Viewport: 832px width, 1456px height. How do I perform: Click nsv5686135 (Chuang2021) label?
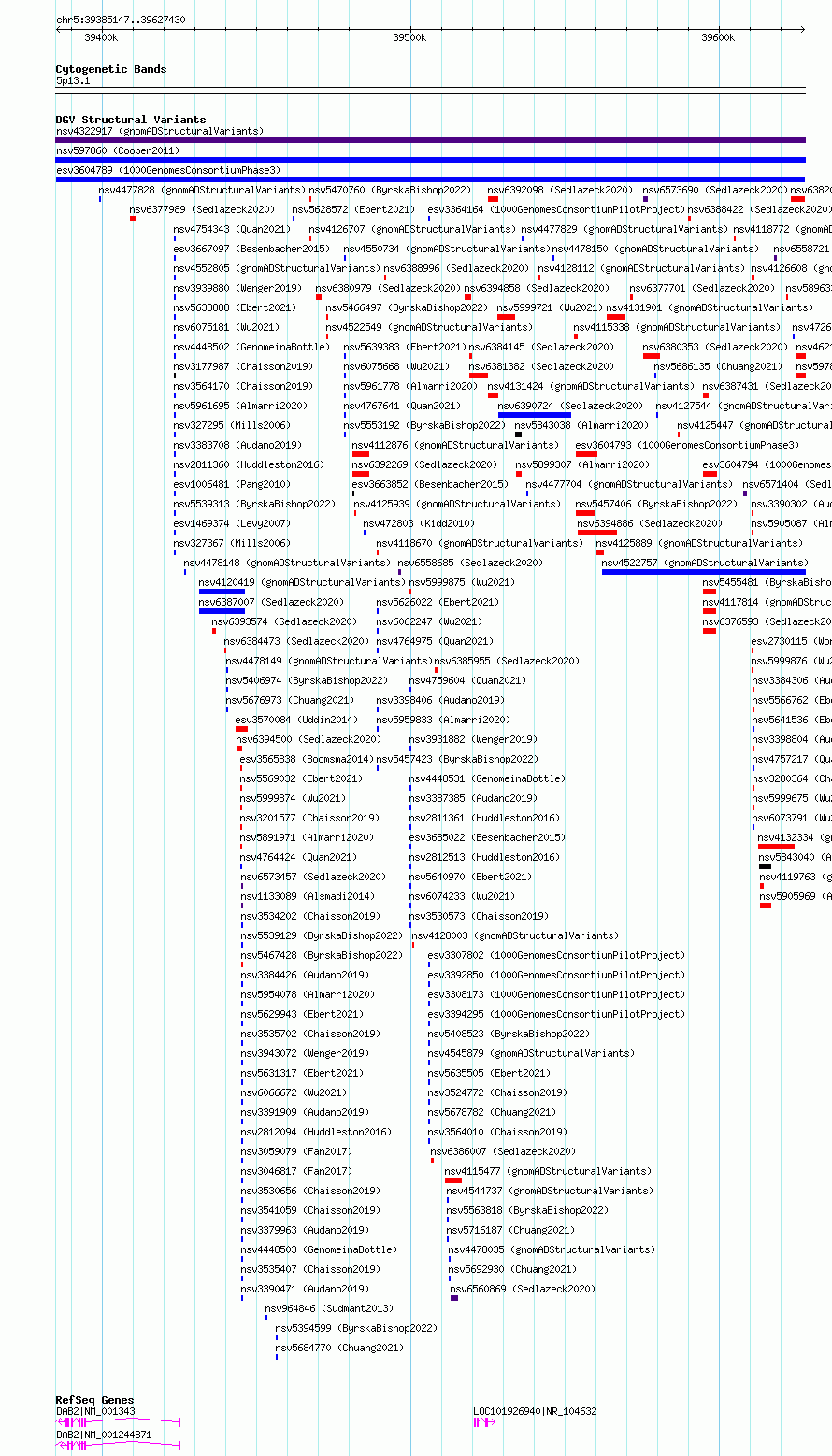[x=719, y=366]
